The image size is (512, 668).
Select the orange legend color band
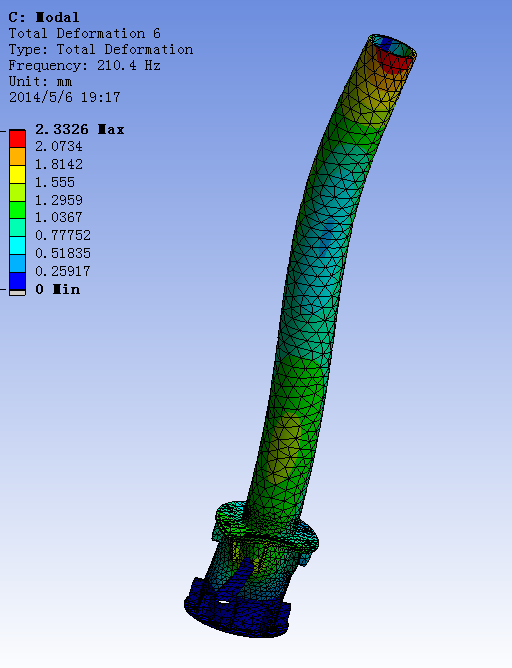pos(17,157)
